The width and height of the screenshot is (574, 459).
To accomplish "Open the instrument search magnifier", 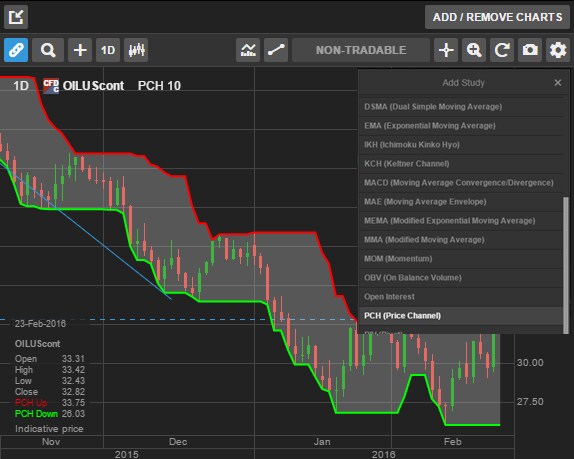I will click(x=48, y=50).
